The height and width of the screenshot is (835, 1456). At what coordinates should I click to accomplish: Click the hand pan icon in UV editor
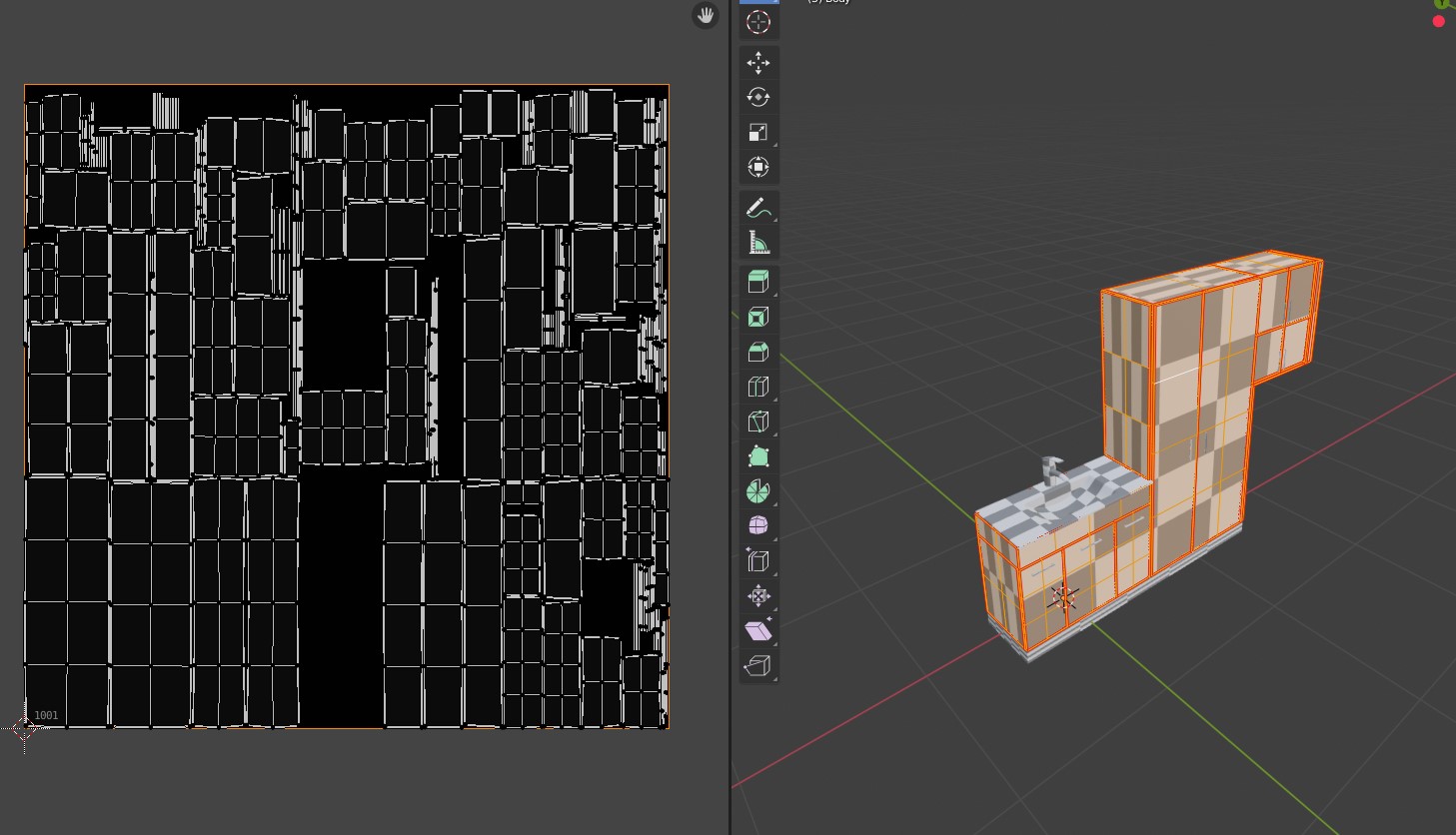click(x=706, y=15)
